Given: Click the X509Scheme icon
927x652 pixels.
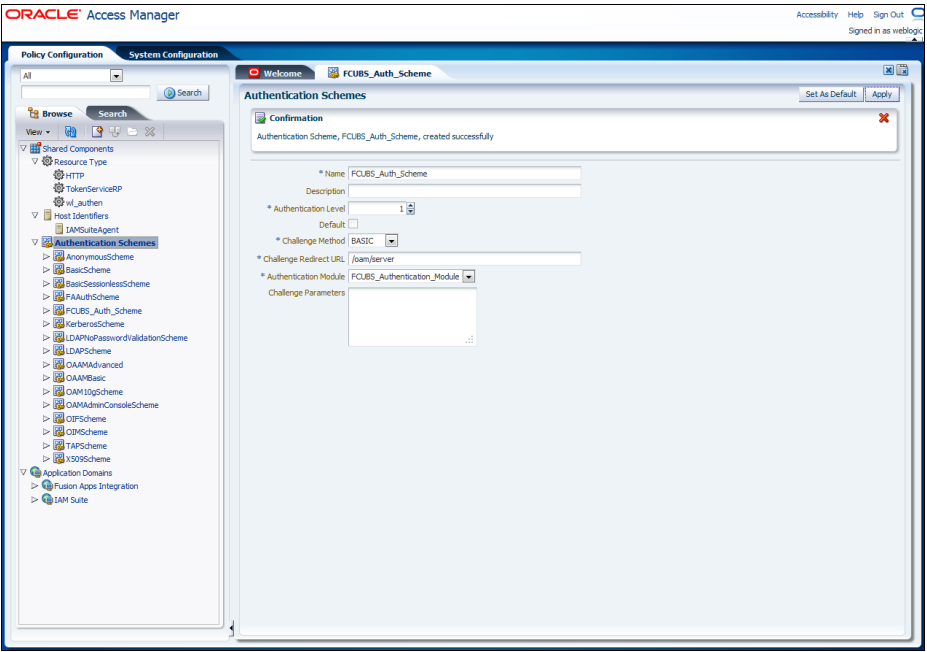Looking at the screenshot, I should (x=59, y=458).
